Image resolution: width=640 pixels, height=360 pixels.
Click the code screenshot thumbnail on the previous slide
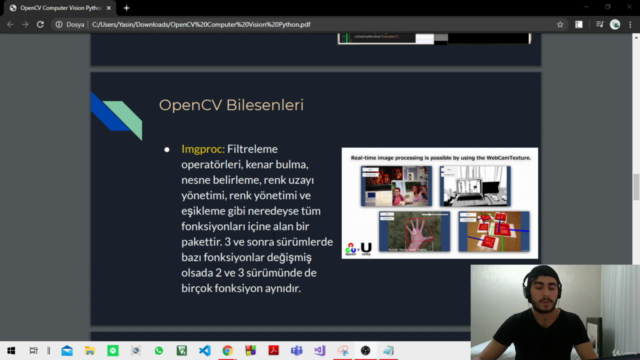(x=435, y=39)
